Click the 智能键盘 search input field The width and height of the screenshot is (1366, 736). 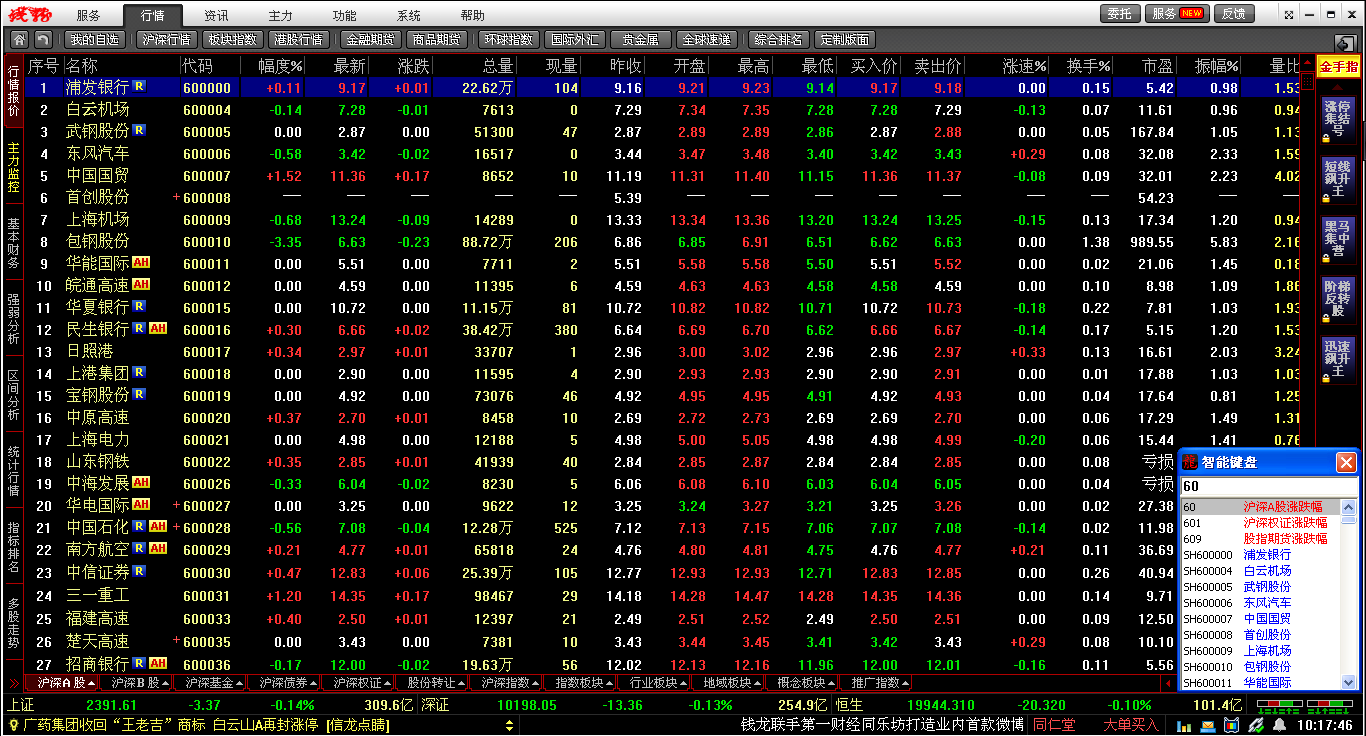click(1268, 486)
